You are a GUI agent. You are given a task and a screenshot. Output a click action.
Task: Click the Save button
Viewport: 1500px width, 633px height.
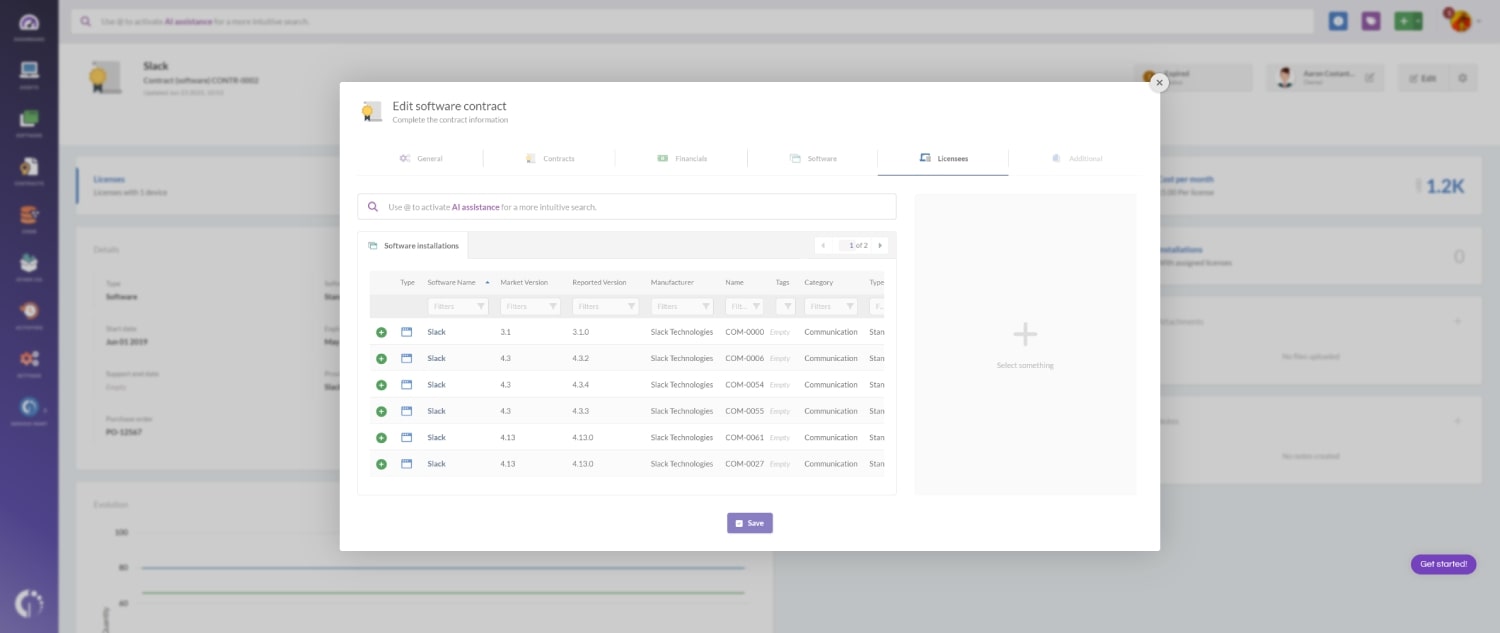pyautogui.click(x=750, y=523)
